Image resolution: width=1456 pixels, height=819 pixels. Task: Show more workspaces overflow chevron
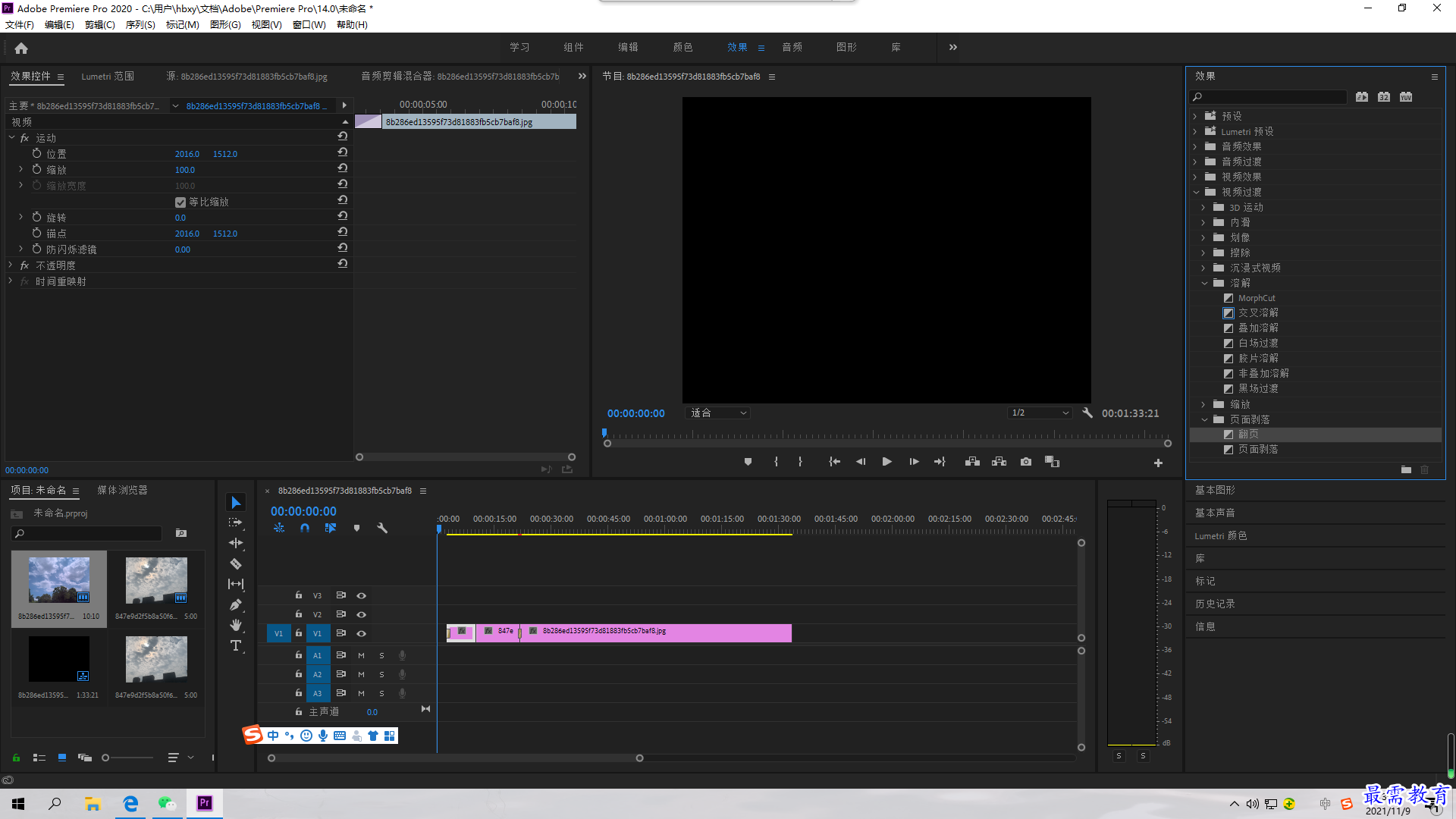(x=953, y=47)
